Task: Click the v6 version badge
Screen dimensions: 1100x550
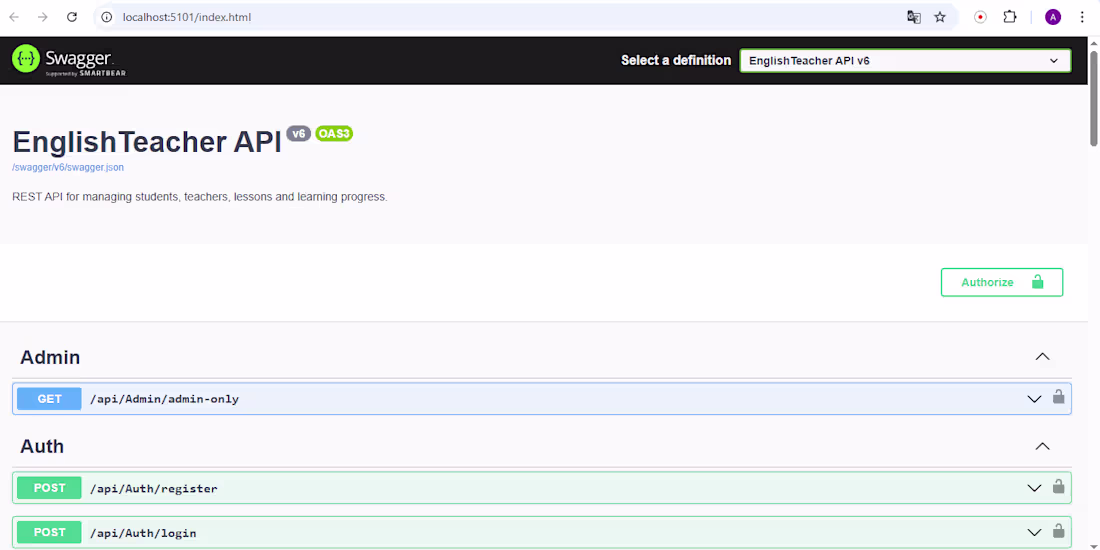Action: click(299, 133)
